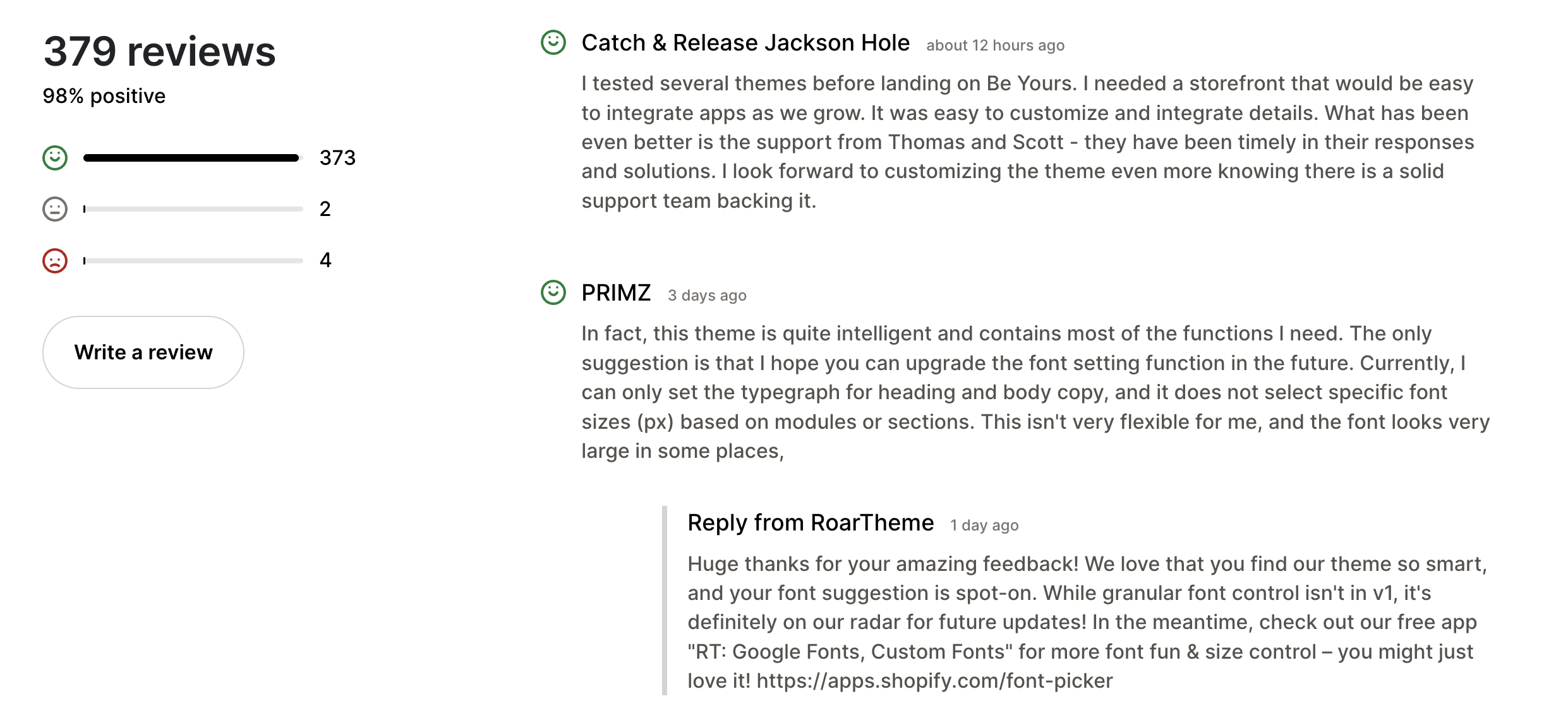Click the smiley beside Catch & Release review
Image resolution: width=1568 pixels, height=725 pixels.
[553, 43]
